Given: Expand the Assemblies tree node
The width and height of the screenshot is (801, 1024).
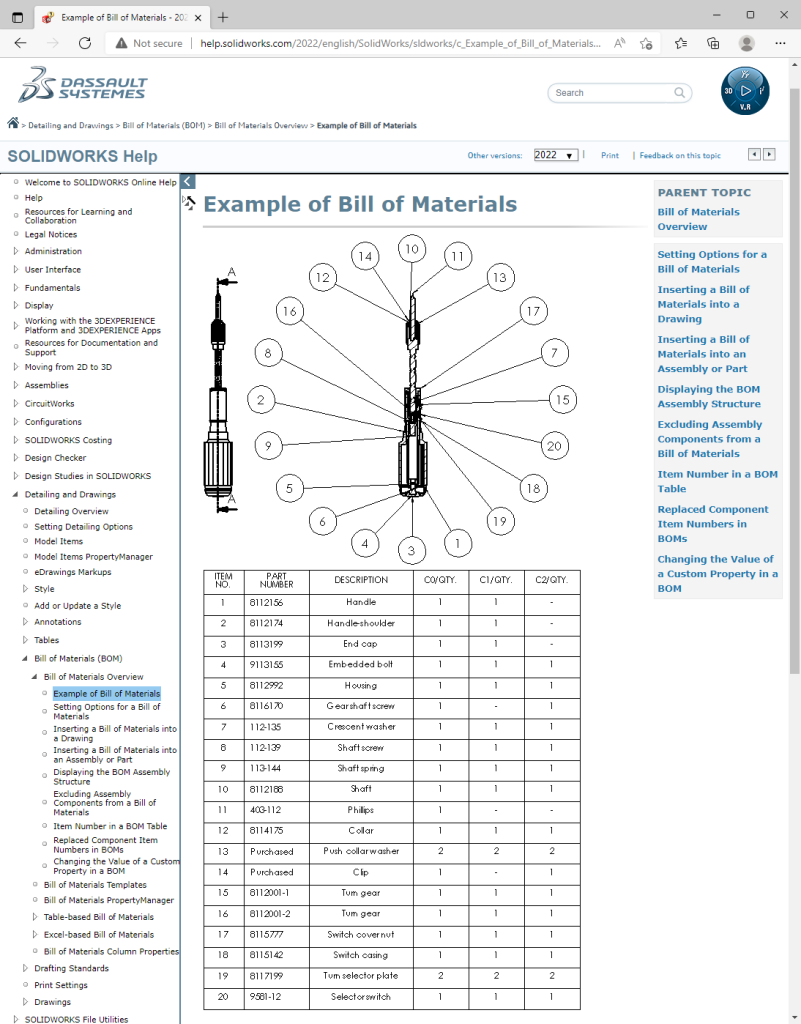Looking at the screenshot, I should pos(16,385).
